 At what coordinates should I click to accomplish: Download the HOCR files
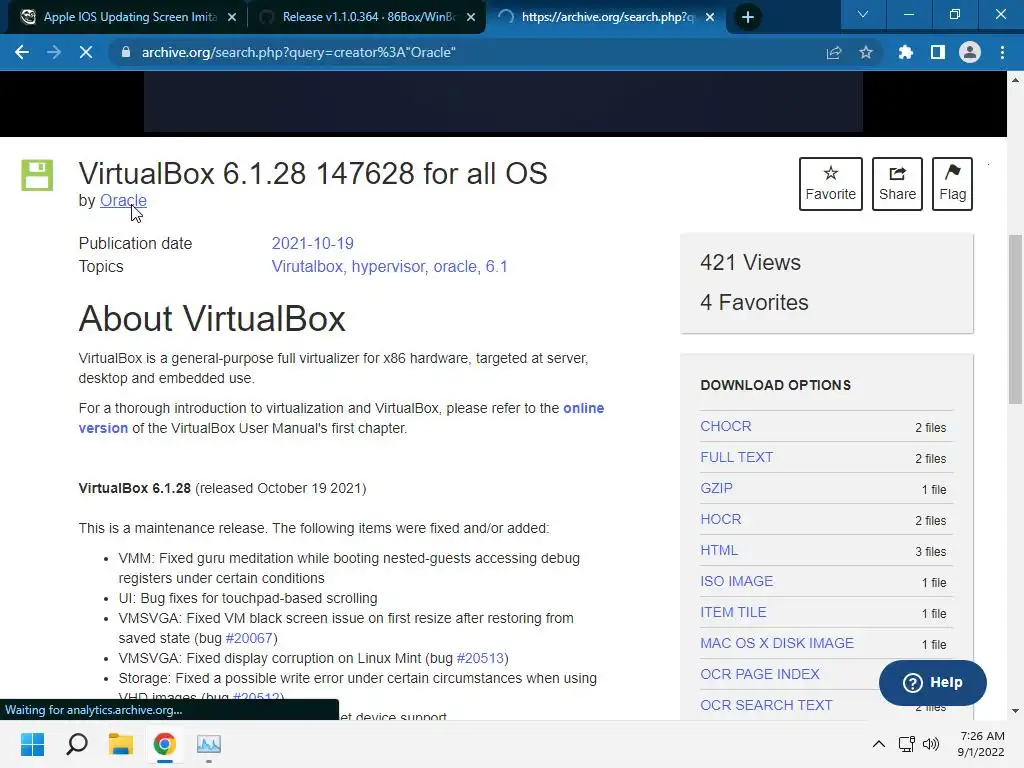click(720, 519)
